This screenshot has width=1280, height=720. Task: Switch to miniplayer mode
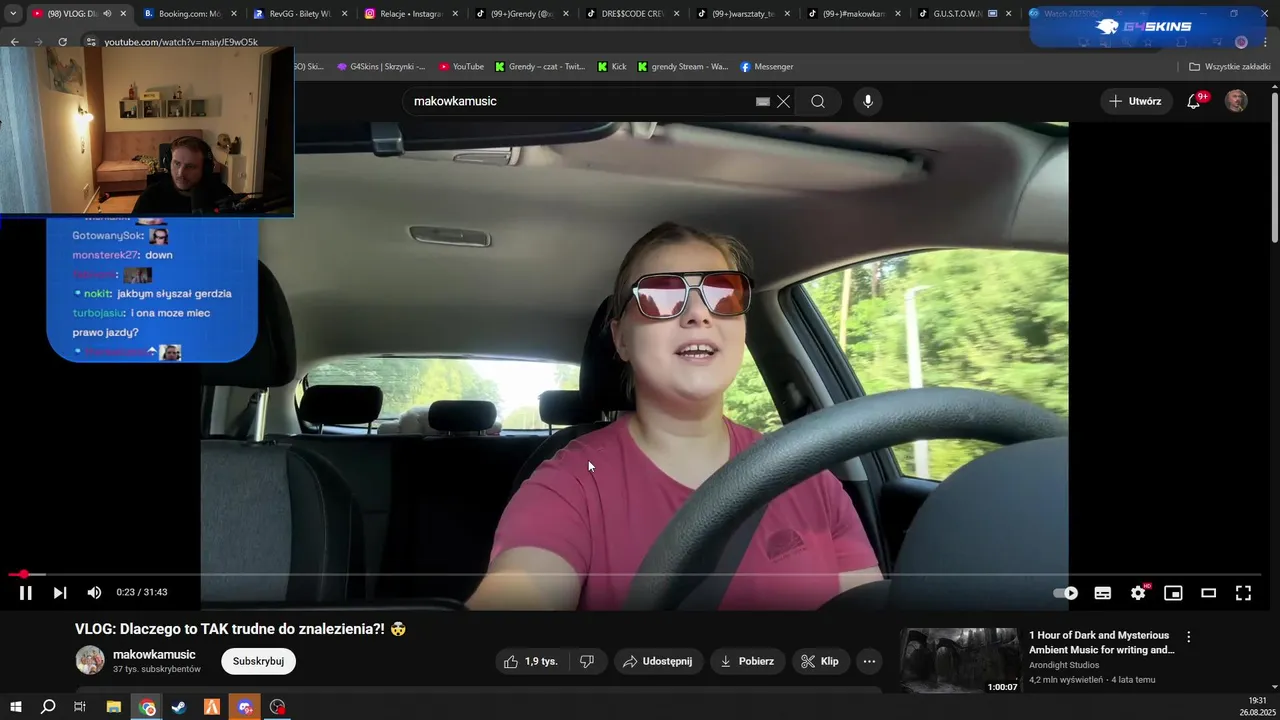[1173, 593]
